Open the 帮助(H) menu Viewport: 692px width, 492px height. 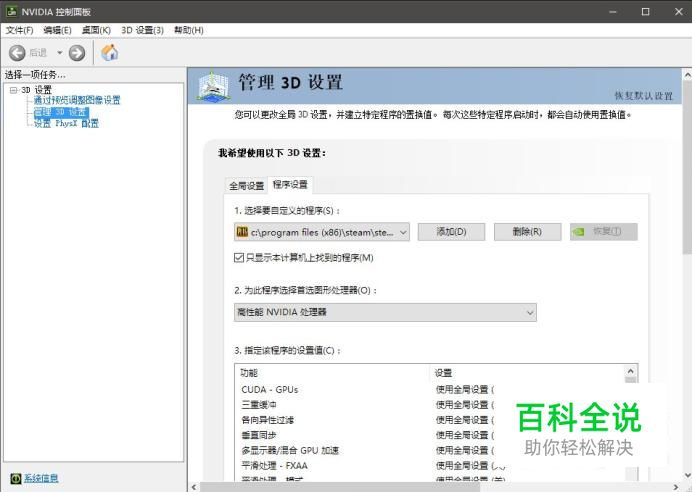pyautogui.click(x=188, y=30)
